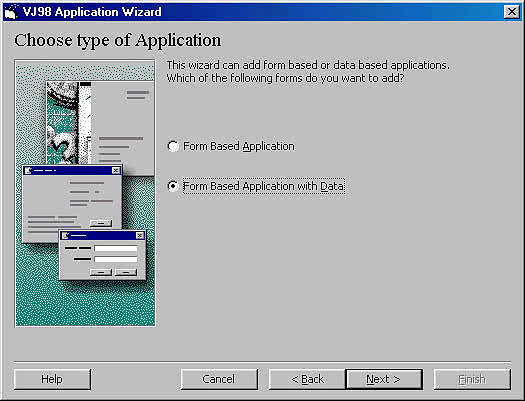Click the close X on illustration's middle mini window
This screenshot has height=401, width=525.
(x=116, y=170)
